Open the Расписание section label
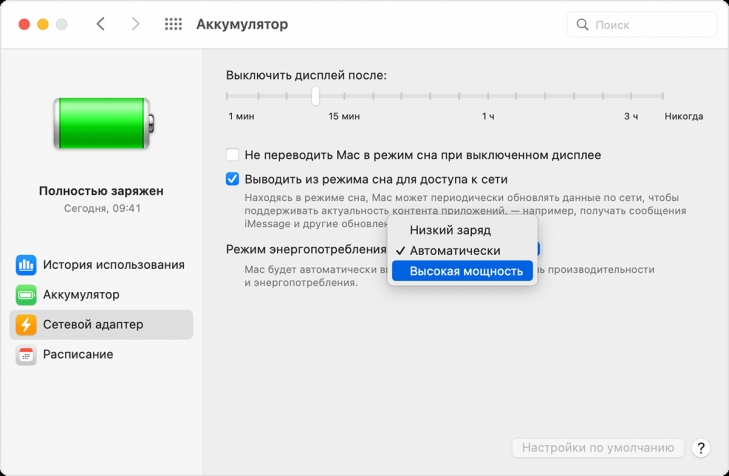This screenshot has height=476, width=729. click(78, 355)
